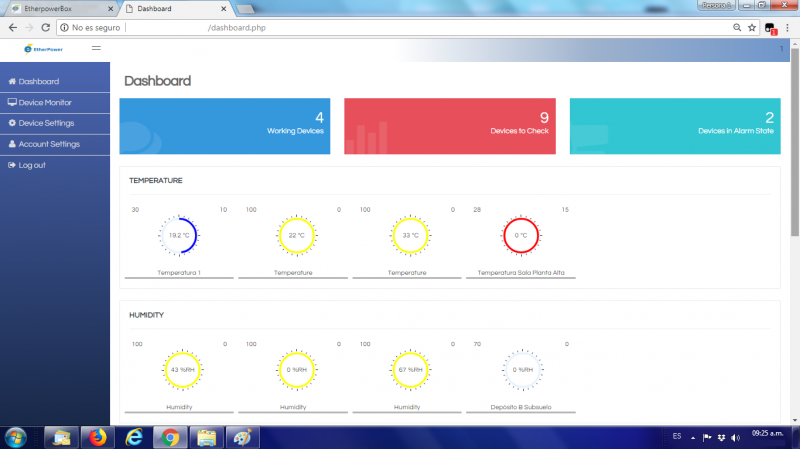Click the Dashboard home icon in sidebar
800x449 pixels.
12,81
